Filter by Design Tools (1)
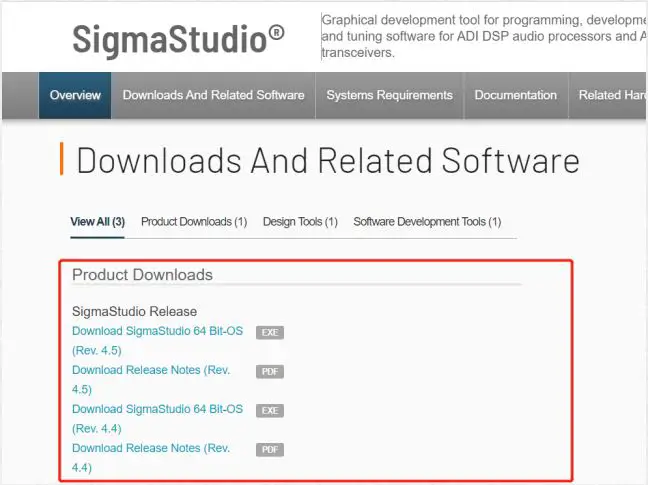 [300, 222]
